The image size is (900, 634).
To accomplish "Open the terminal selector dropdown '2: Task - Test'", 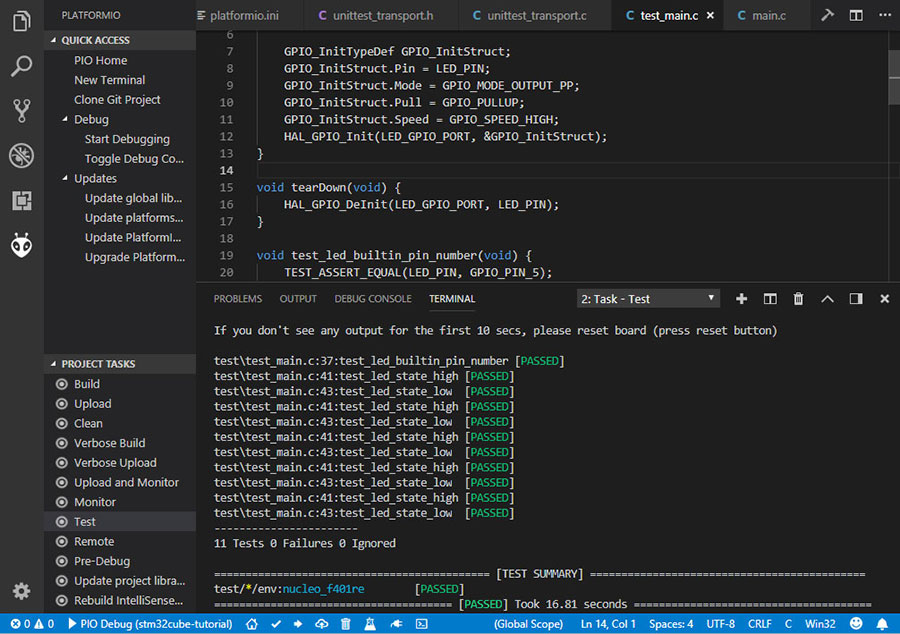I will (x=648, y=299).
